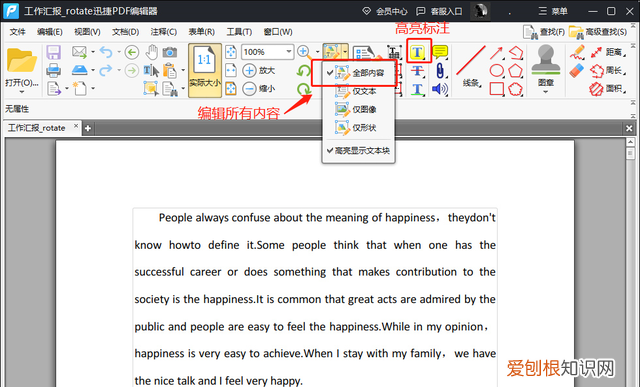This screenshot has height=387, width=640.
Task: Expand the redo history dropdown arrow
Action: click(119, 70)
